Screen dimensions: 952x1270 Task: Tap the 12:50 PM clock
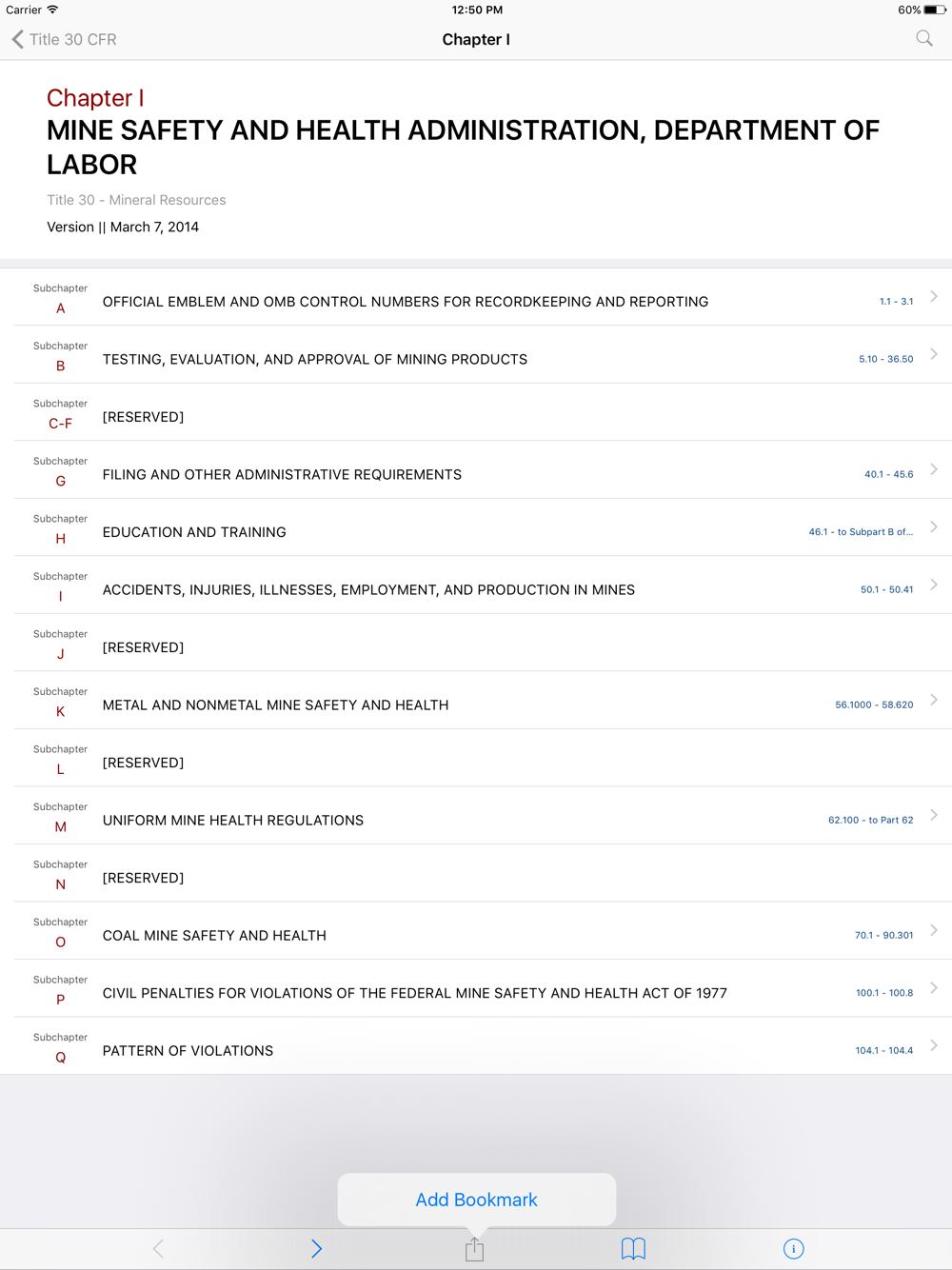click(x=477, y=10)
